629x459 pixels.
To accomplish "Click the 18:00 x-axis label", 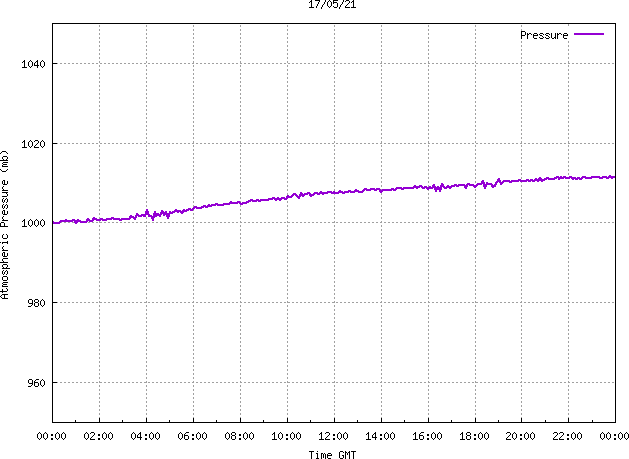I will click(x=474, y=436).
